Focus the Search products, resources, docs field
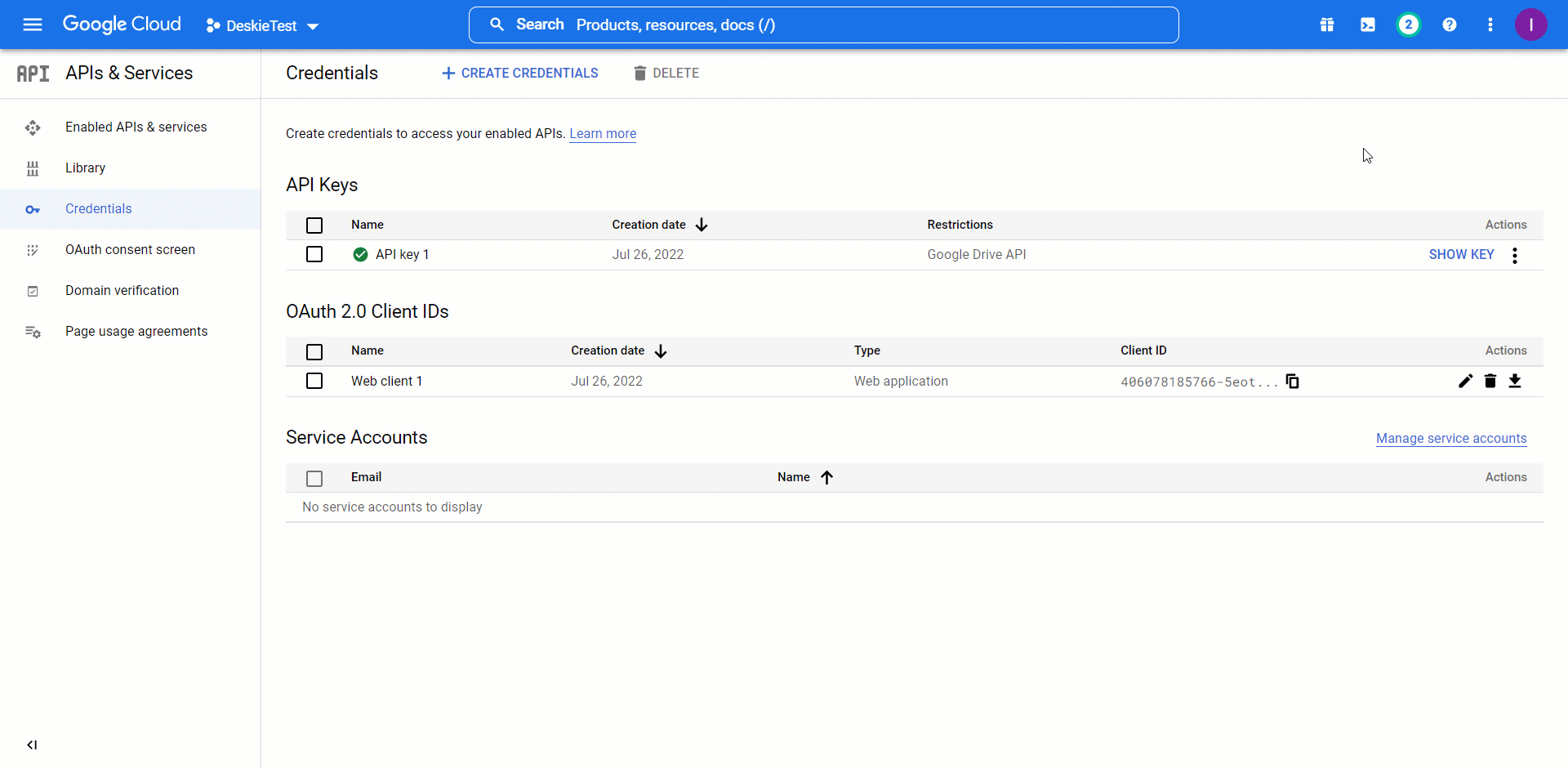Screen dimensions: 1568x768 click(x=823, y=25)
